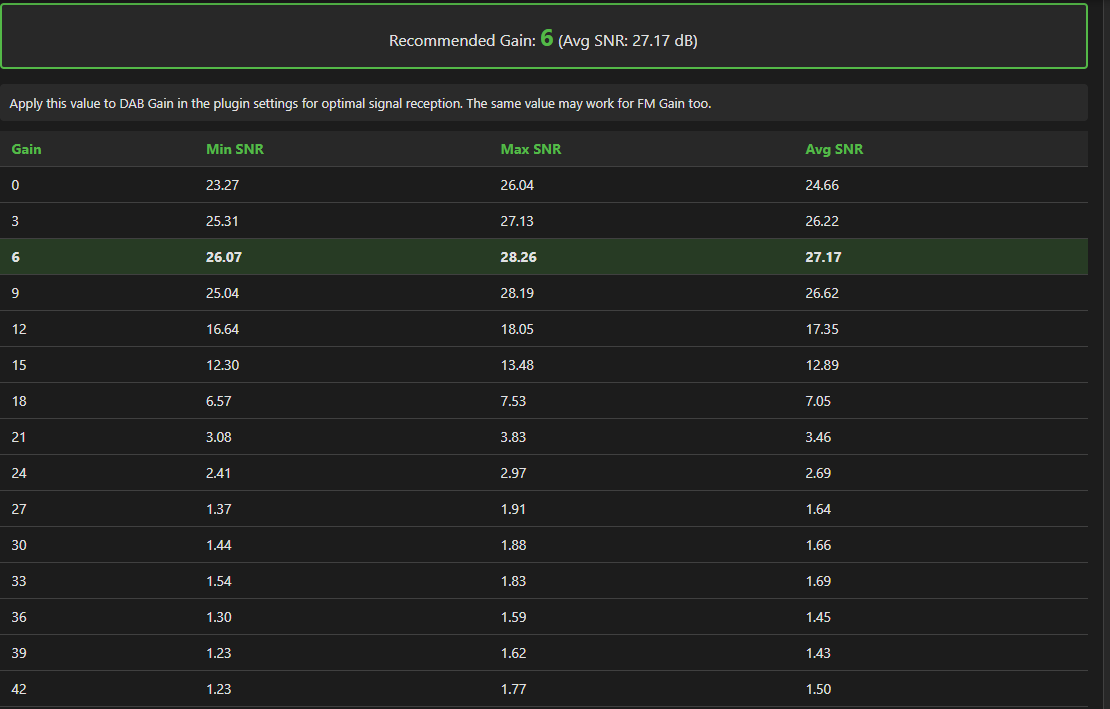
Task: Click the Avg SNR value 1.69
Action: (818, 581)
